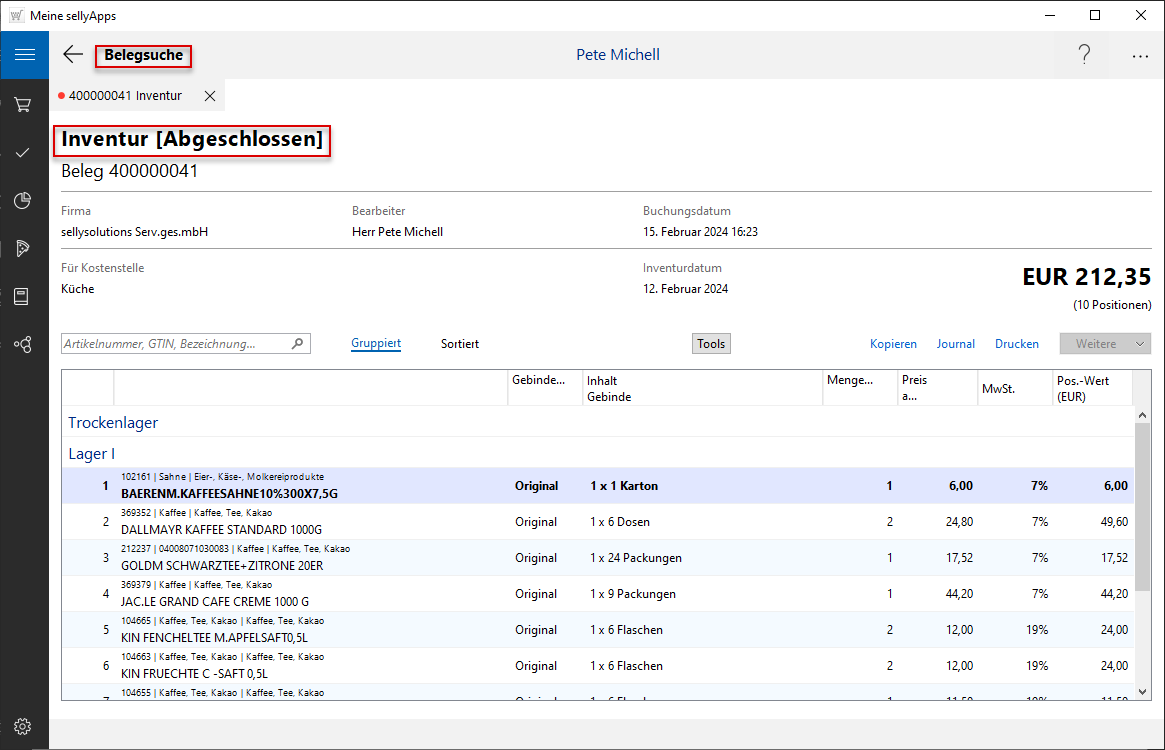Click the checkmark sidebar icon
Viewport: 1165px width, 750px height.
(24, 152)
